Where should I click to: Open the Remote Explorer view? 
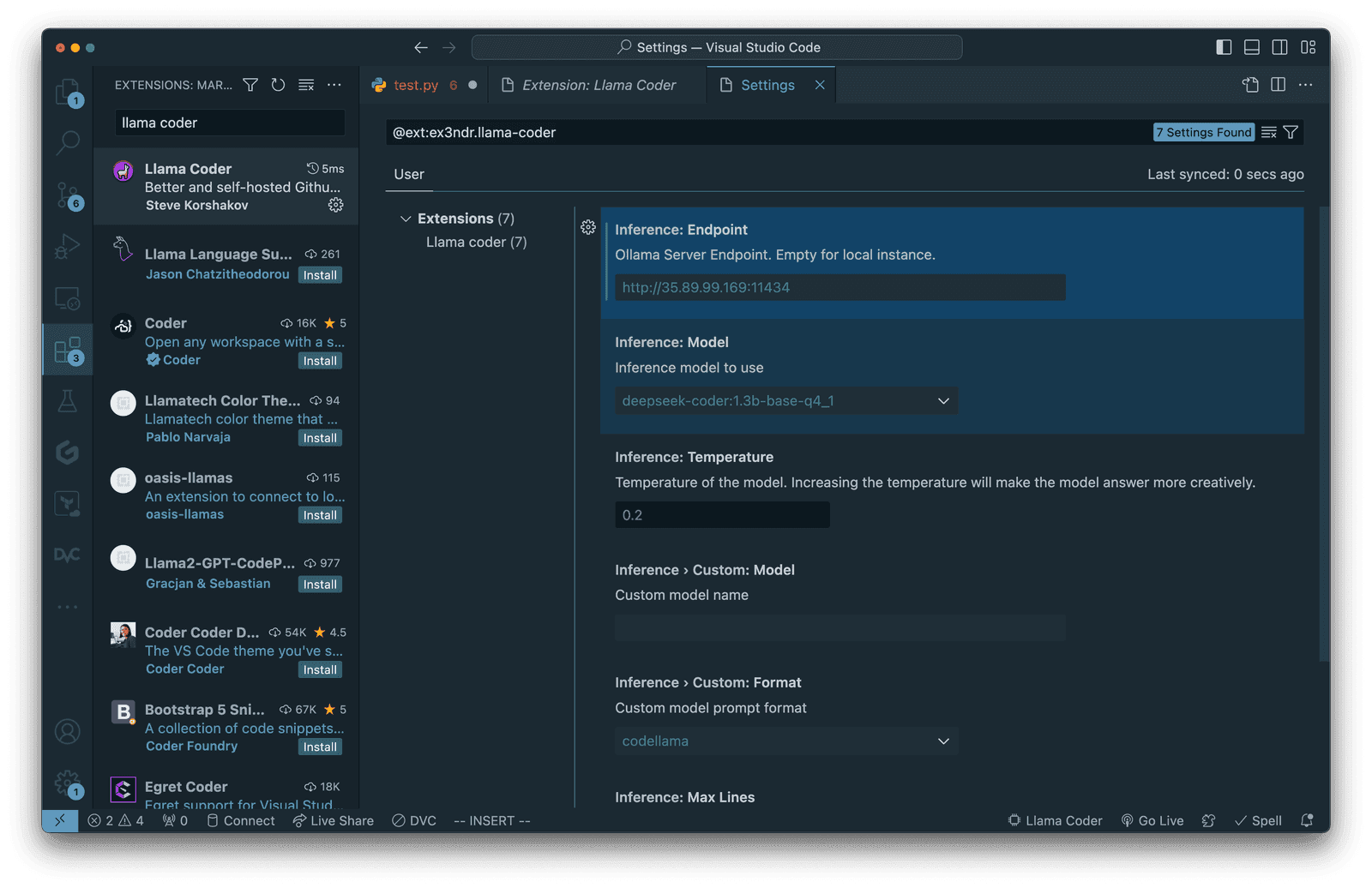68,298
